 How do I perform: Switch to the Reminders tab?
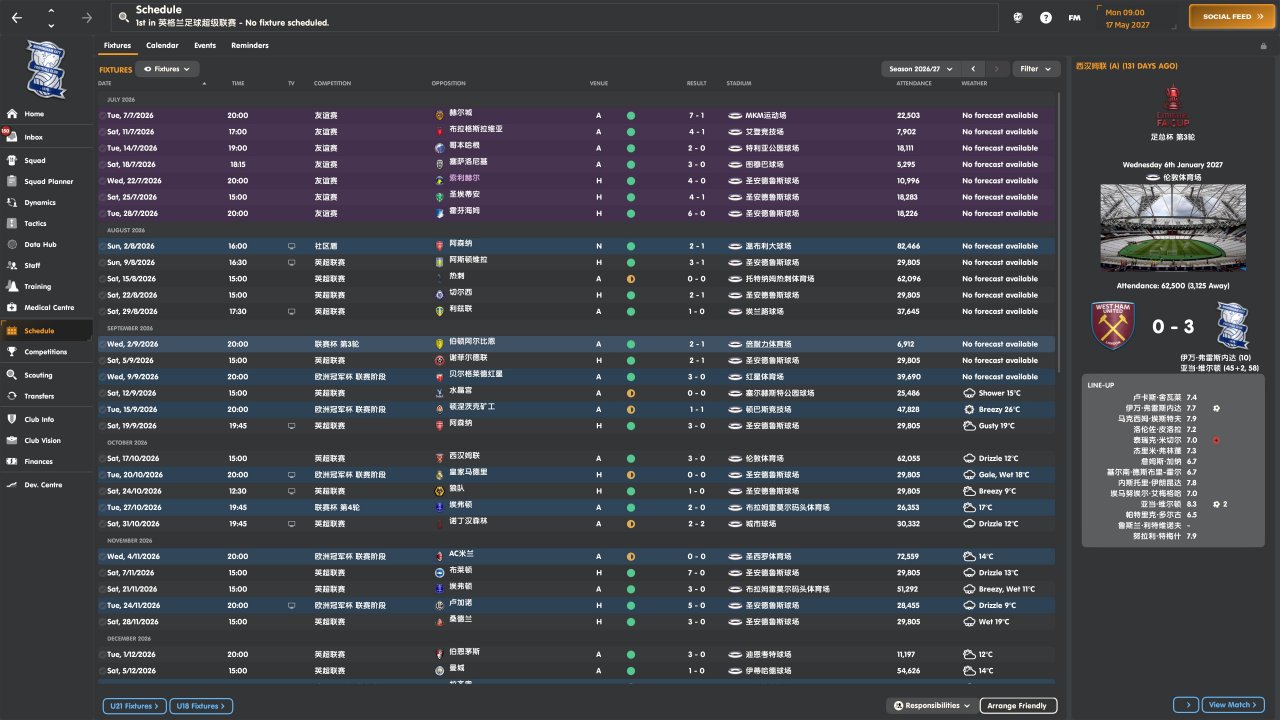(249, 46)
